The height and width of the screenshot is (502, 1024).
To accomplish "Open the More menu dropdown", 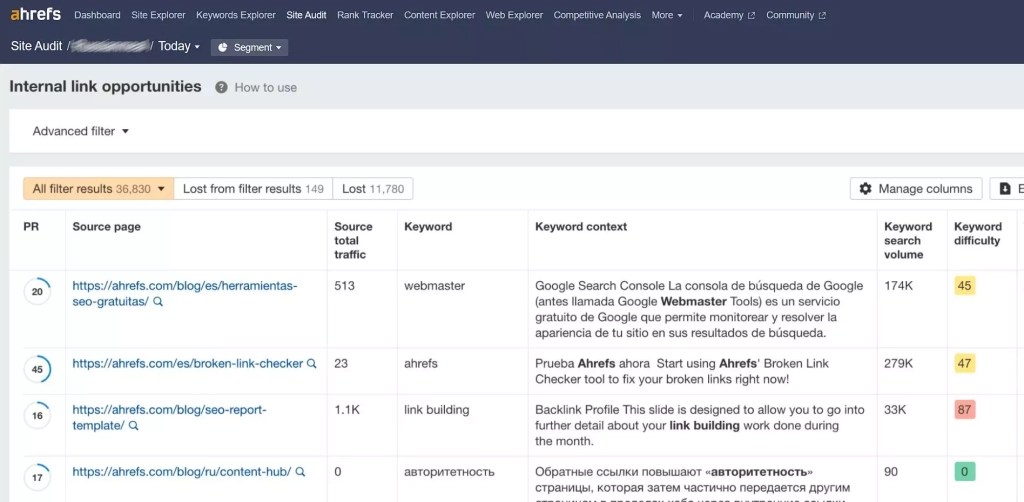I will tap(667, 15).
